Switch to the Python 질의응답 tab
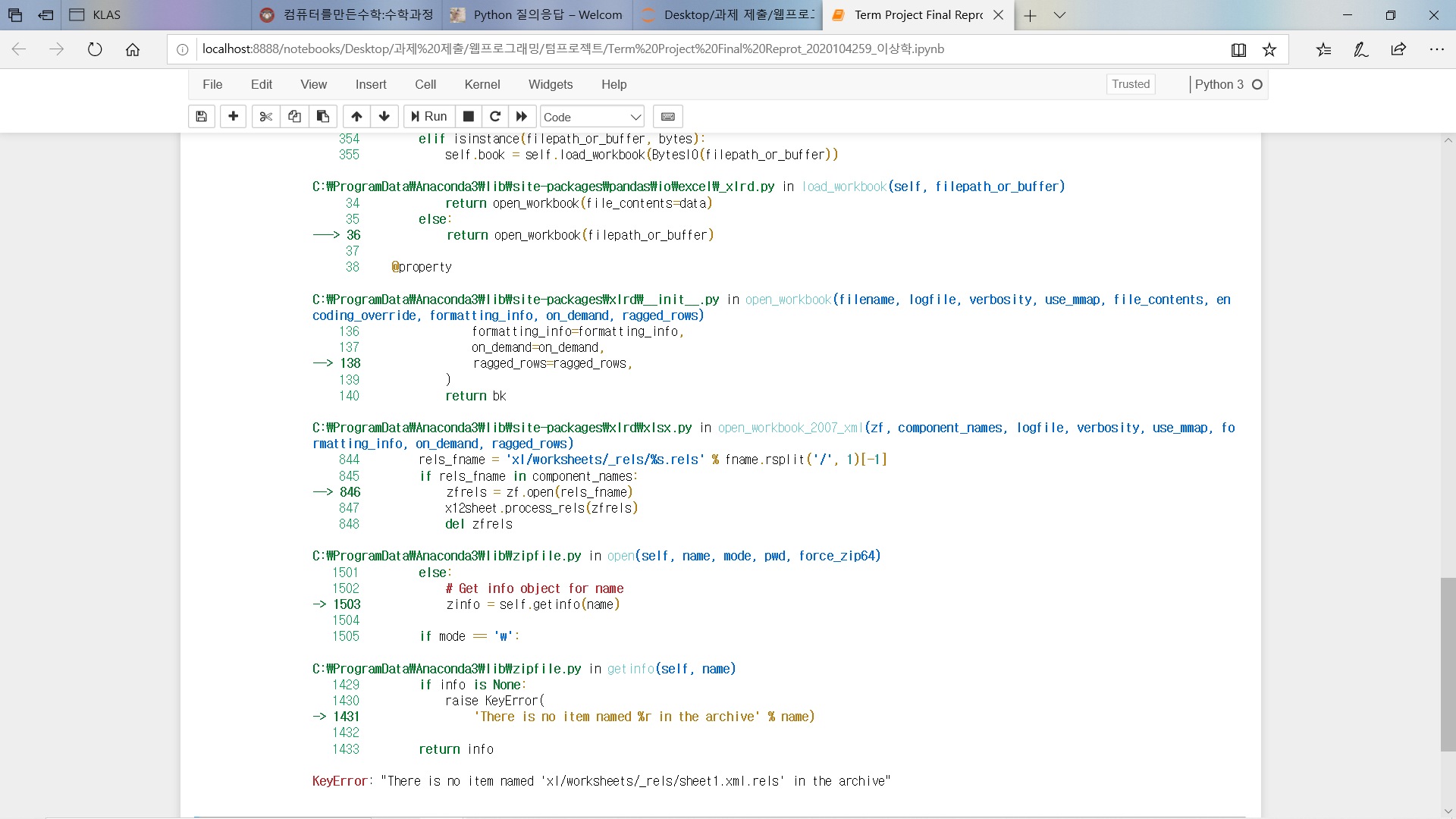 (537, 15)
